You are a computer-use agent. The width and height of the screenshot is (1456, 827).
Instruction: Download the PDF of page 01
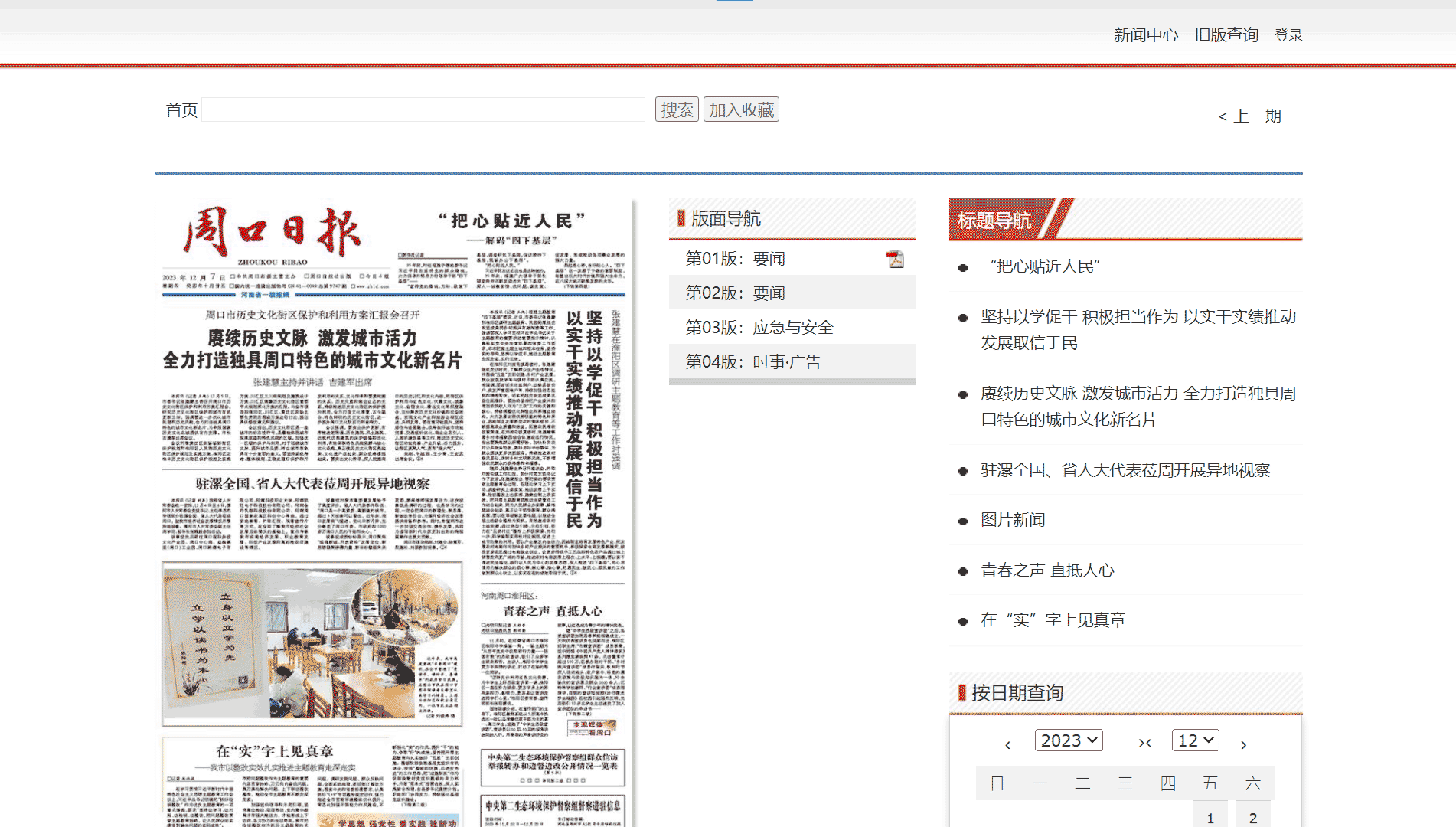pos(895,259)
